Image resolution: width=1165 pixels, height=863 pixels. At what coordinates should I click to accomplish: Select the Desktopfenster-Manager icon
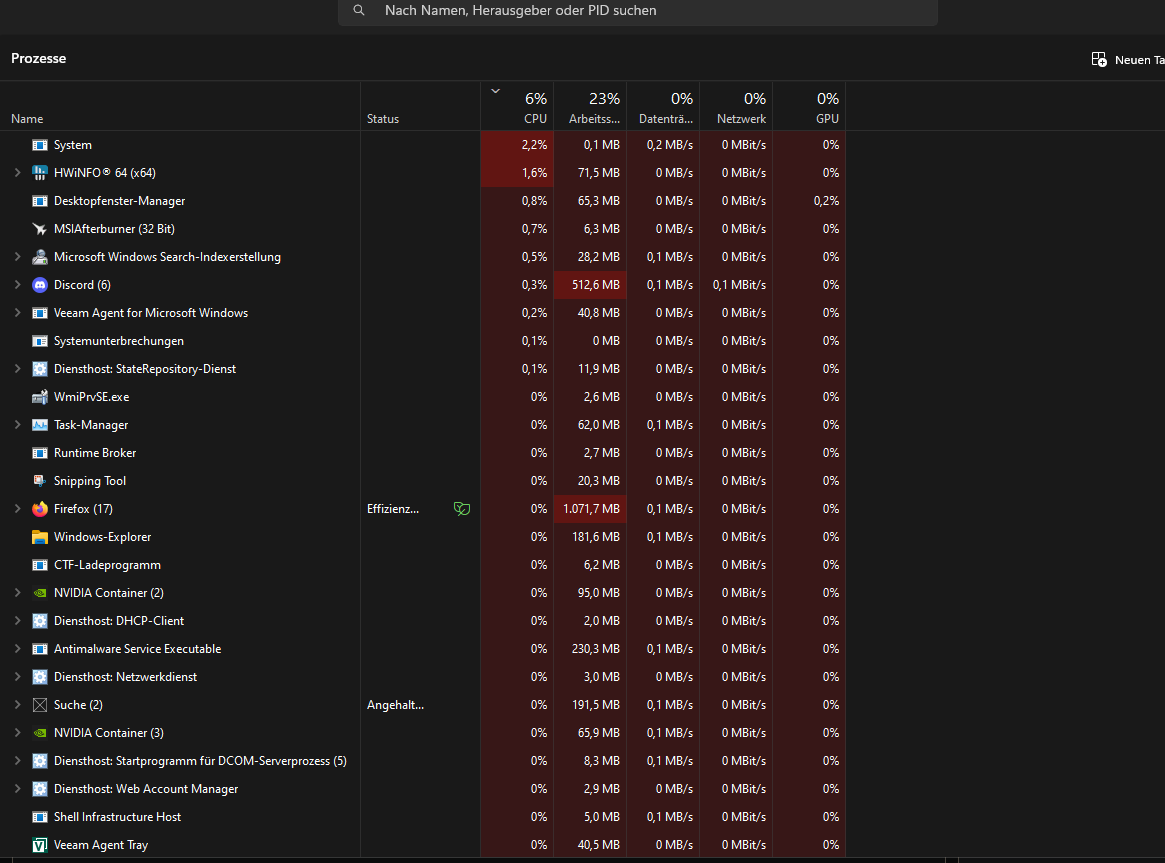[40, 201]
